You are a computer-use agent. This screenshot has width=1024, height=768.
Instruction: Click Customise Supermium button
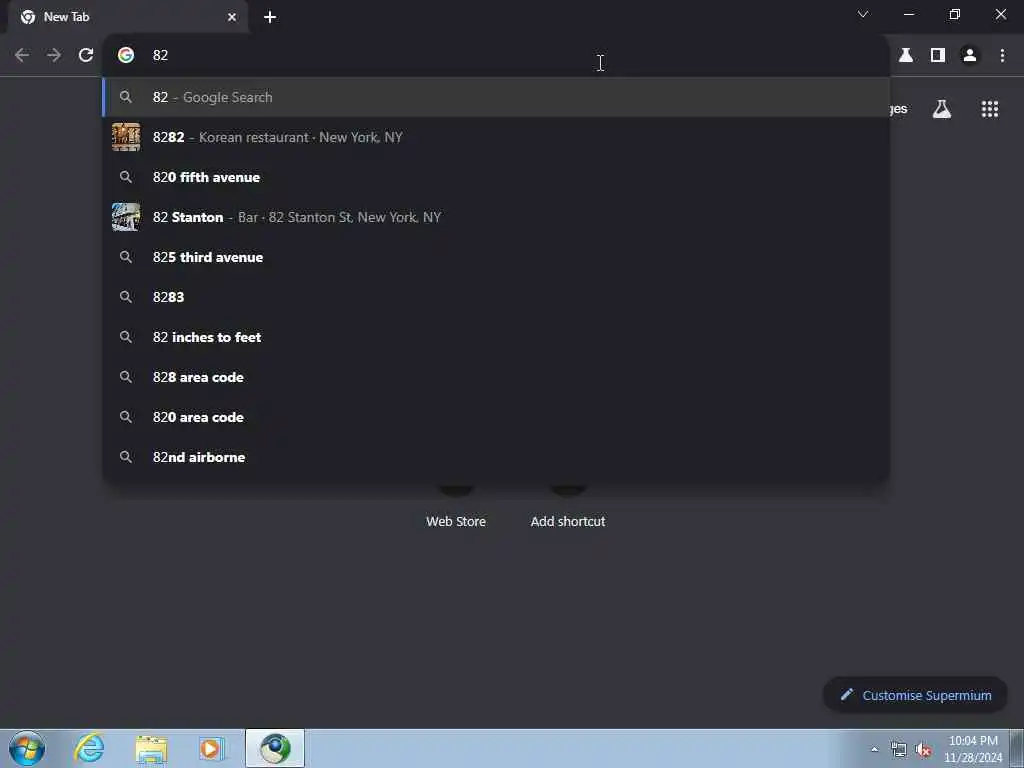[x=915, y=695]
